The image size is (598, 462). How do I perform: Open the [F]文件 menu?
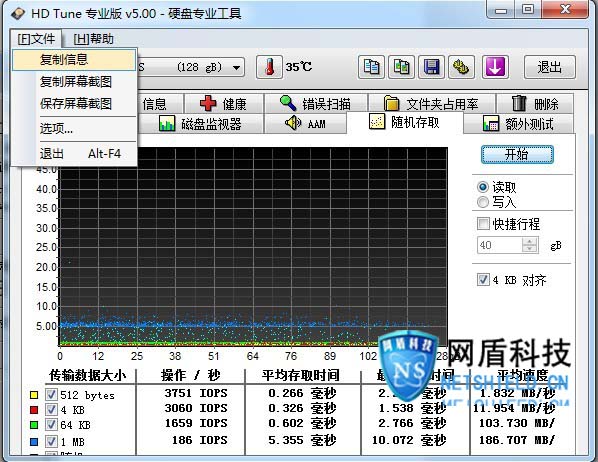point(36,39)
